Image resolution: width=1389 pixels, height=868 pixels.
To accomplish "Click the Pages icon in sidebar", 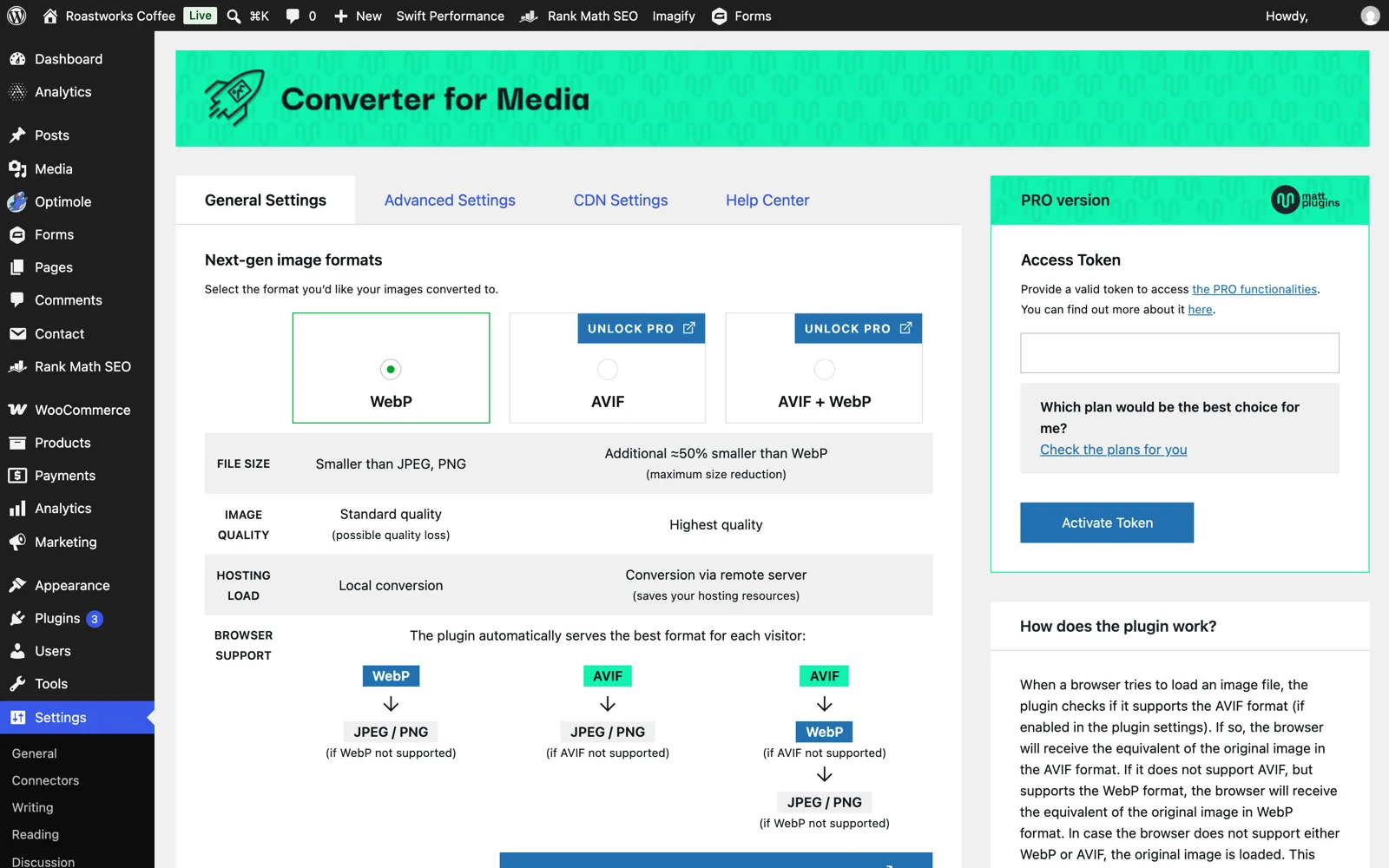I will click(x=17, y=267).
